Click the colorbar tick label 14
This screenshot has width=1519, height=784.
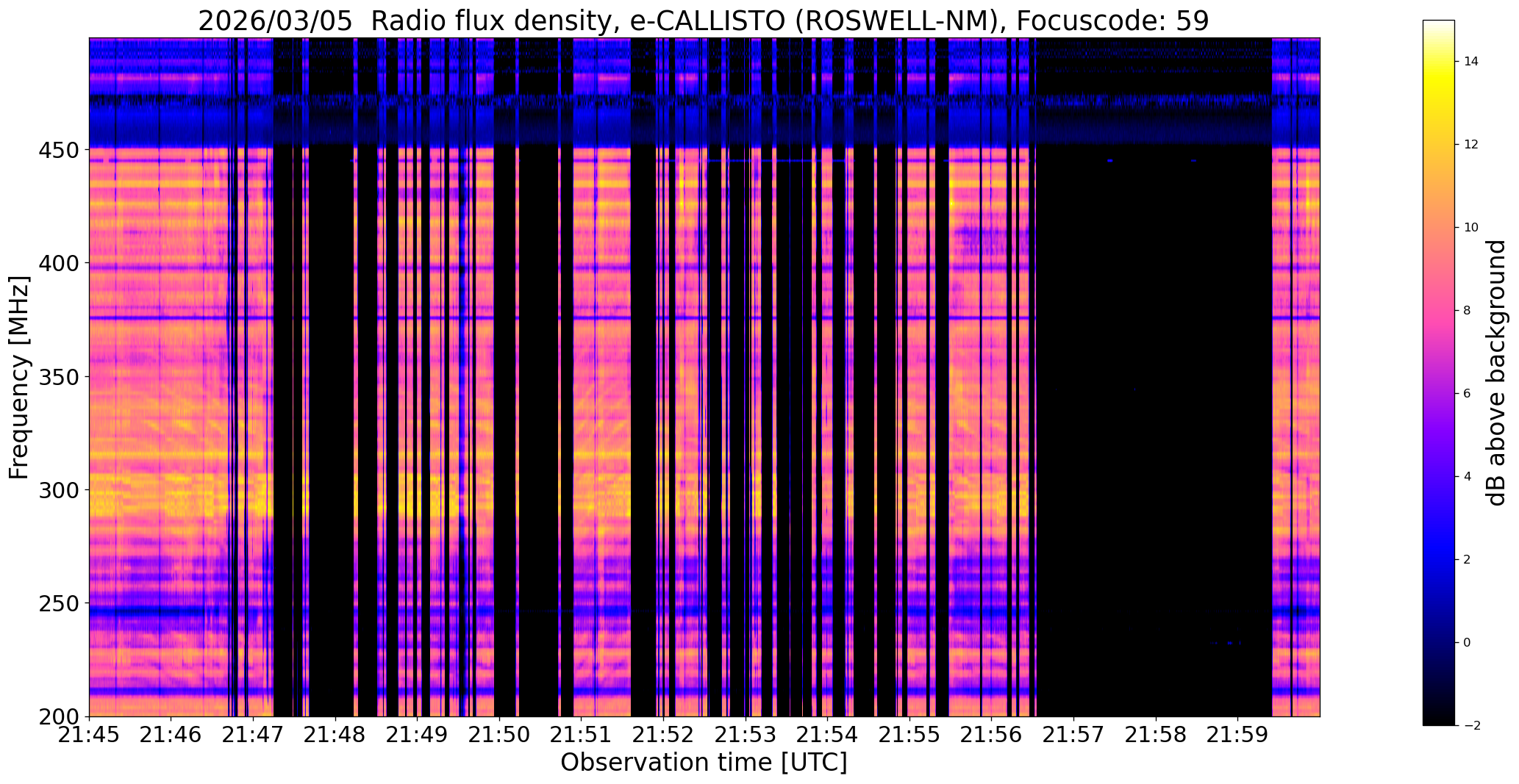click(1471, 62)
